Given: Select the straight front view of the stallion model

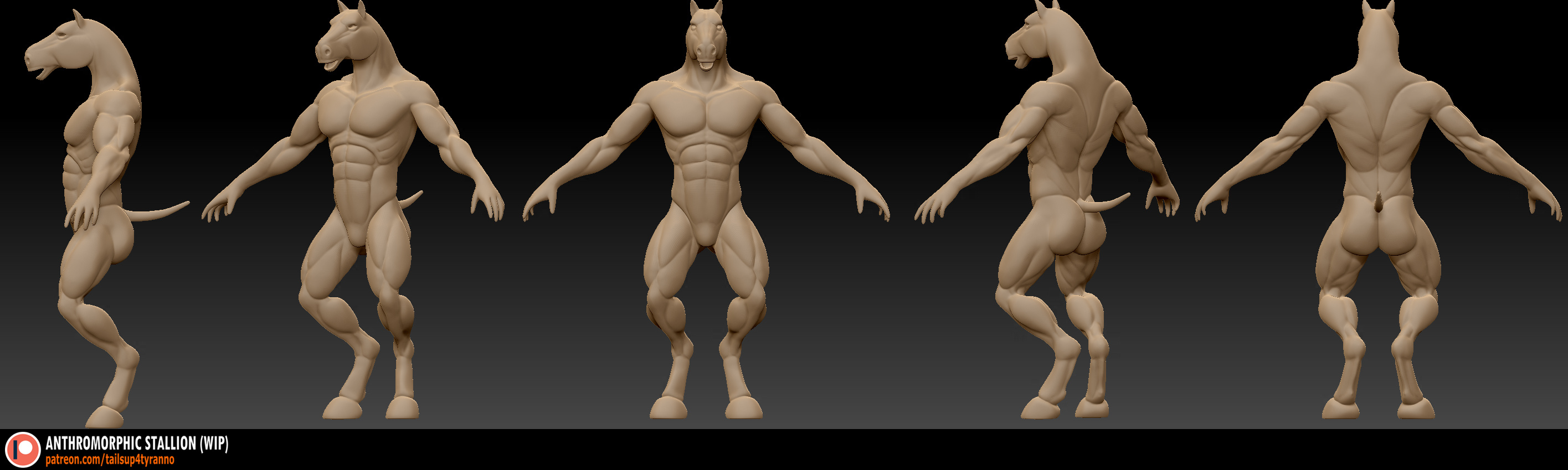Looking at the screenshot, I should pyautogui.click(x=706, y=210).
